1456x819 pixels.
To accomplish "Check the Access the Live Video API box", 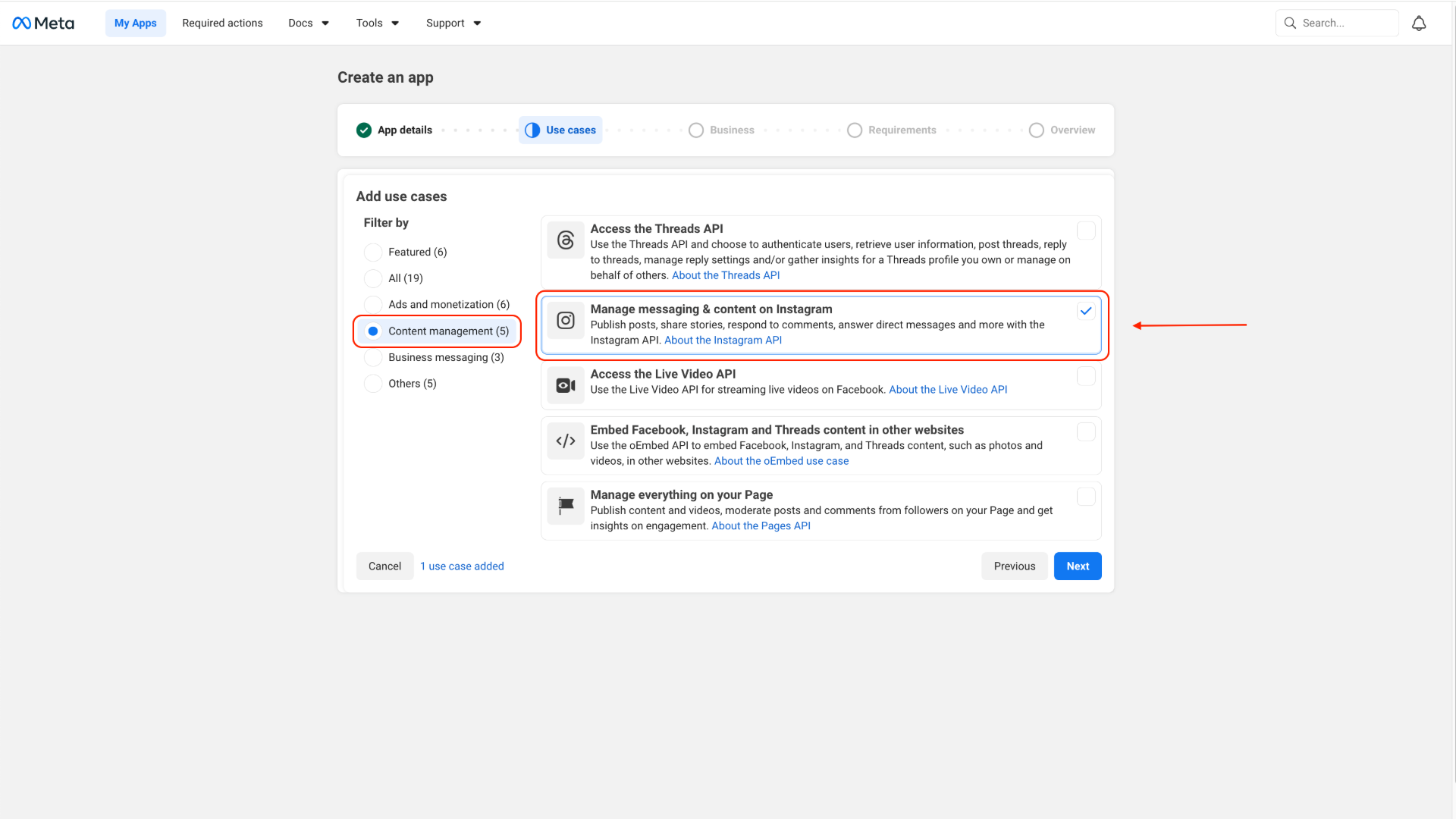I will pos(1086,376).
